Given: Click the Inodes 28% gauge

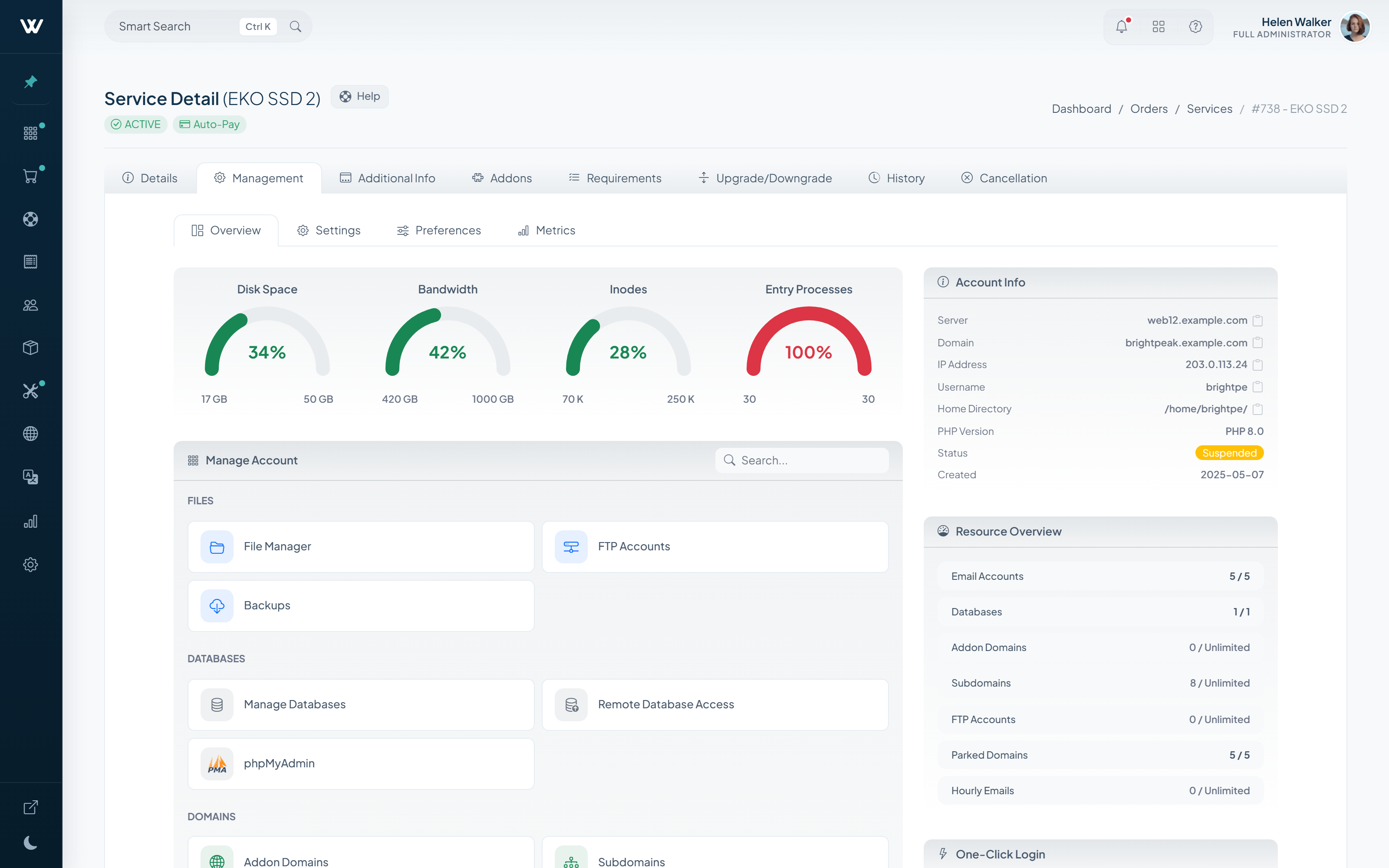Looking at the screenshot, I should [628, 342].
